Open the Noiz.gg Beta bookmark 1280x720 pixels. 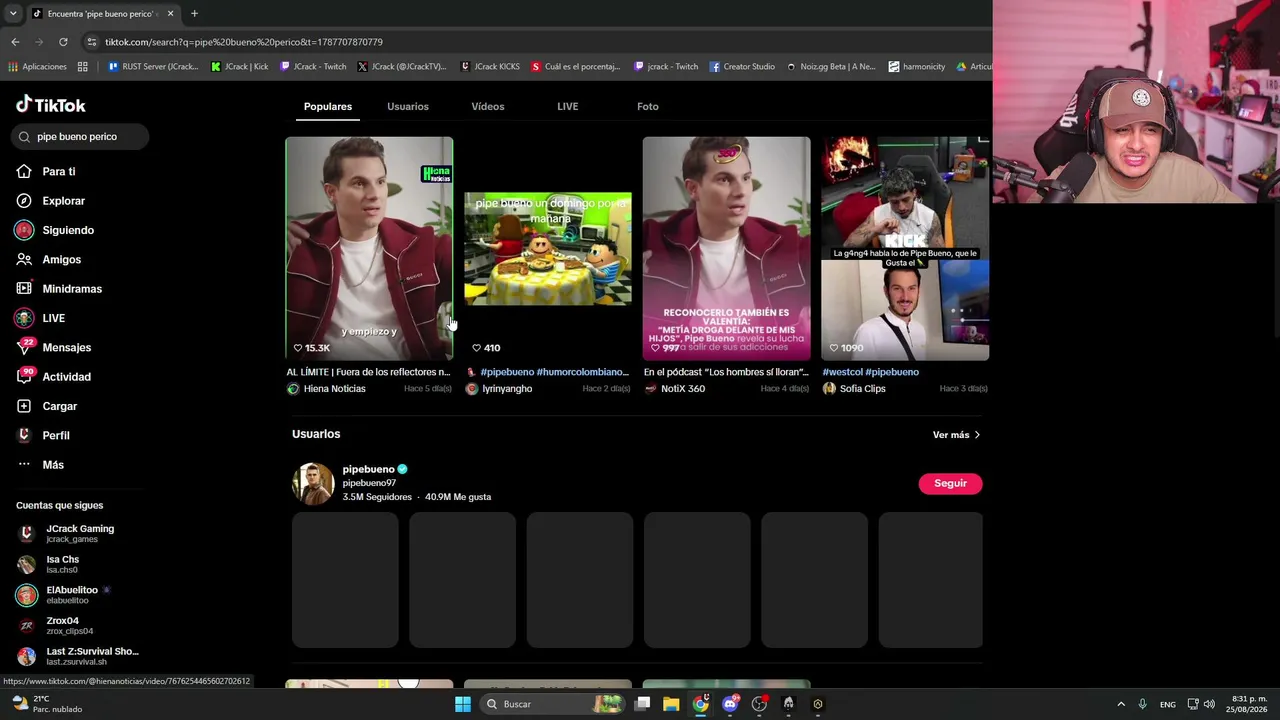(831, 67)
